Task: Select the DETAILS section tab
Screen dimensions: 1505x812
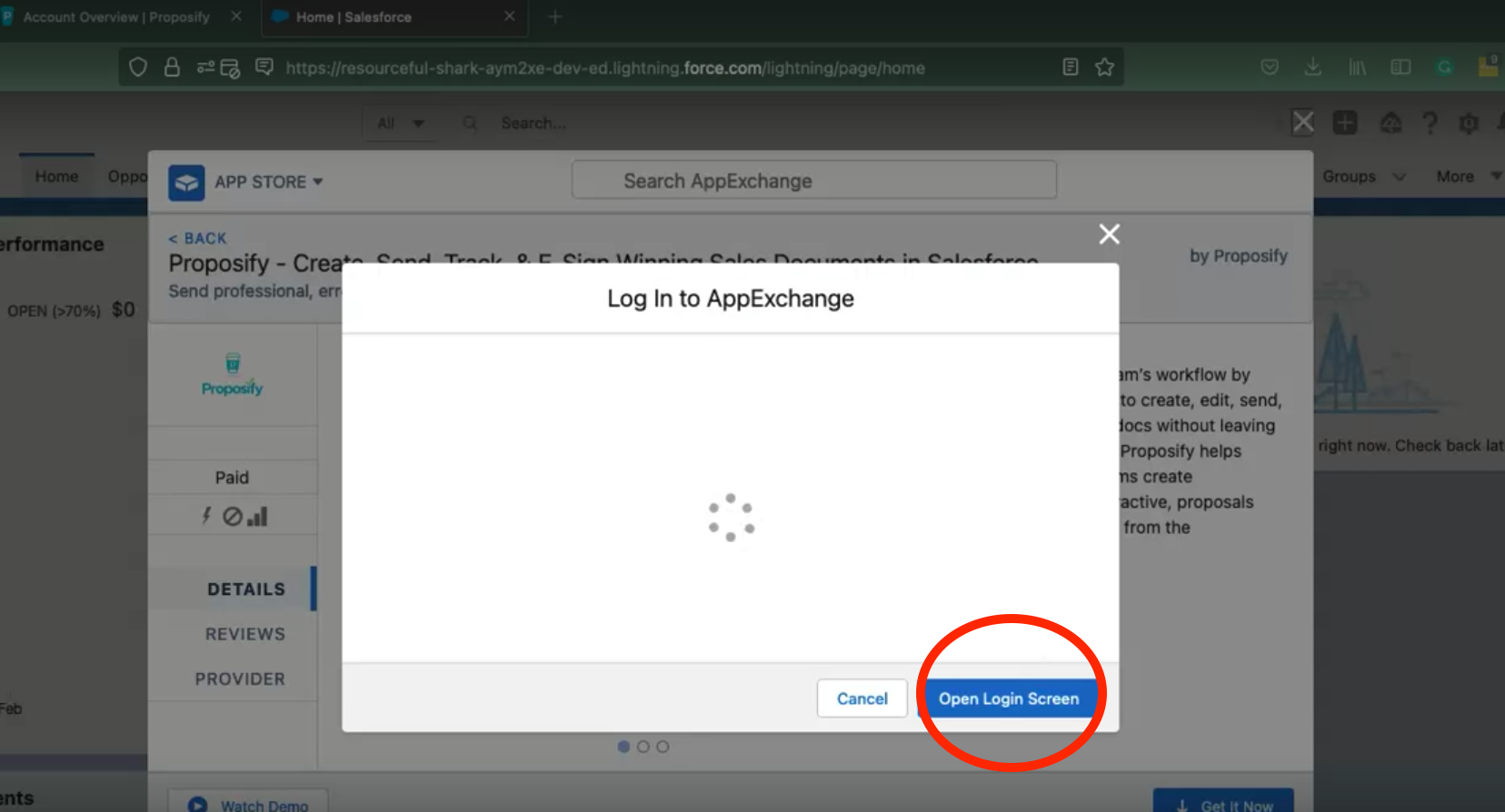Action: coord(246,589)
